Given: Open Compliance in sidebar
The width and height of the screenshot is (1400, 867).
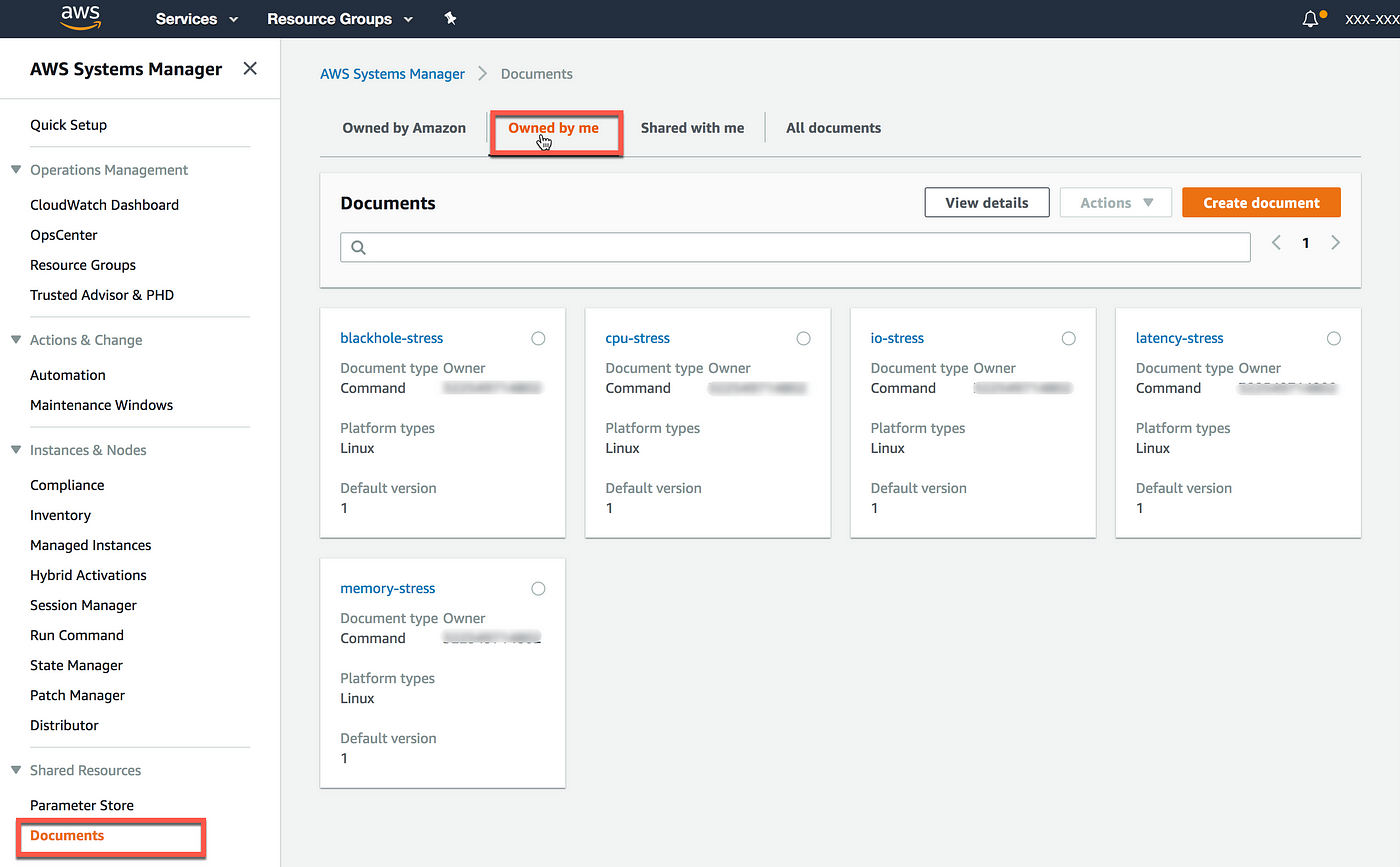Looking at the screenshot, I should coord(67,485).
